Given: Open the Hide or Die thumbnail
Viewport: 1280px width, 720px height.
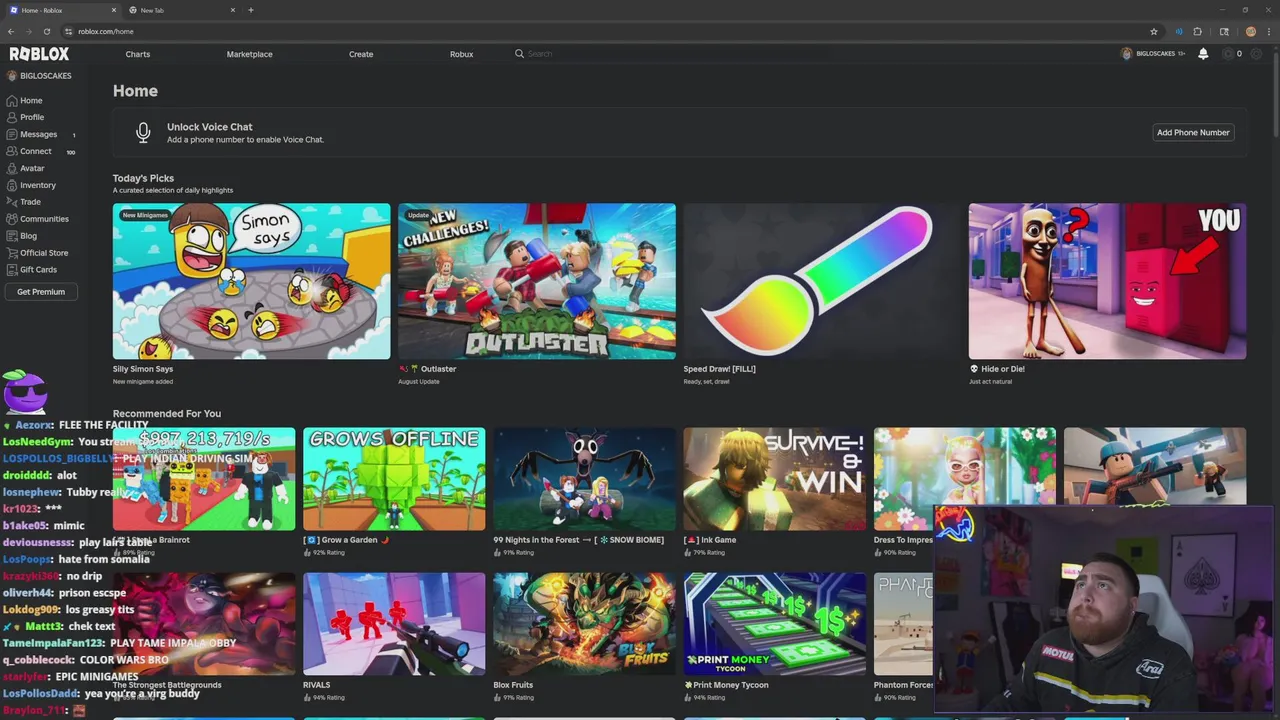Looking at the screenshot, I should click(1107, 281).
